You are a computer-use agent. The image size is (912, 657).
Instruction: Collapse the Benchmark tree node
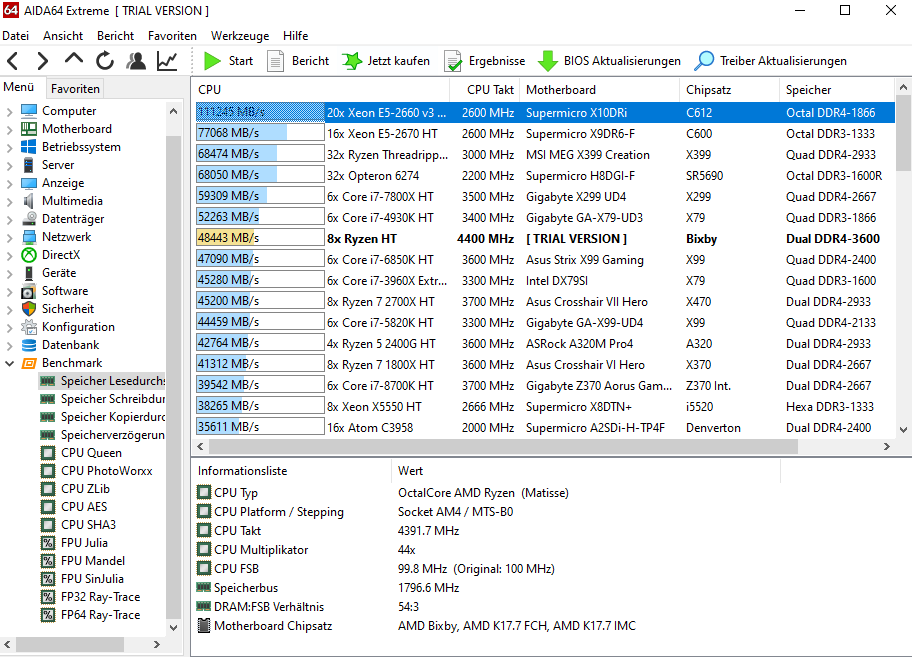coord(9,363)
